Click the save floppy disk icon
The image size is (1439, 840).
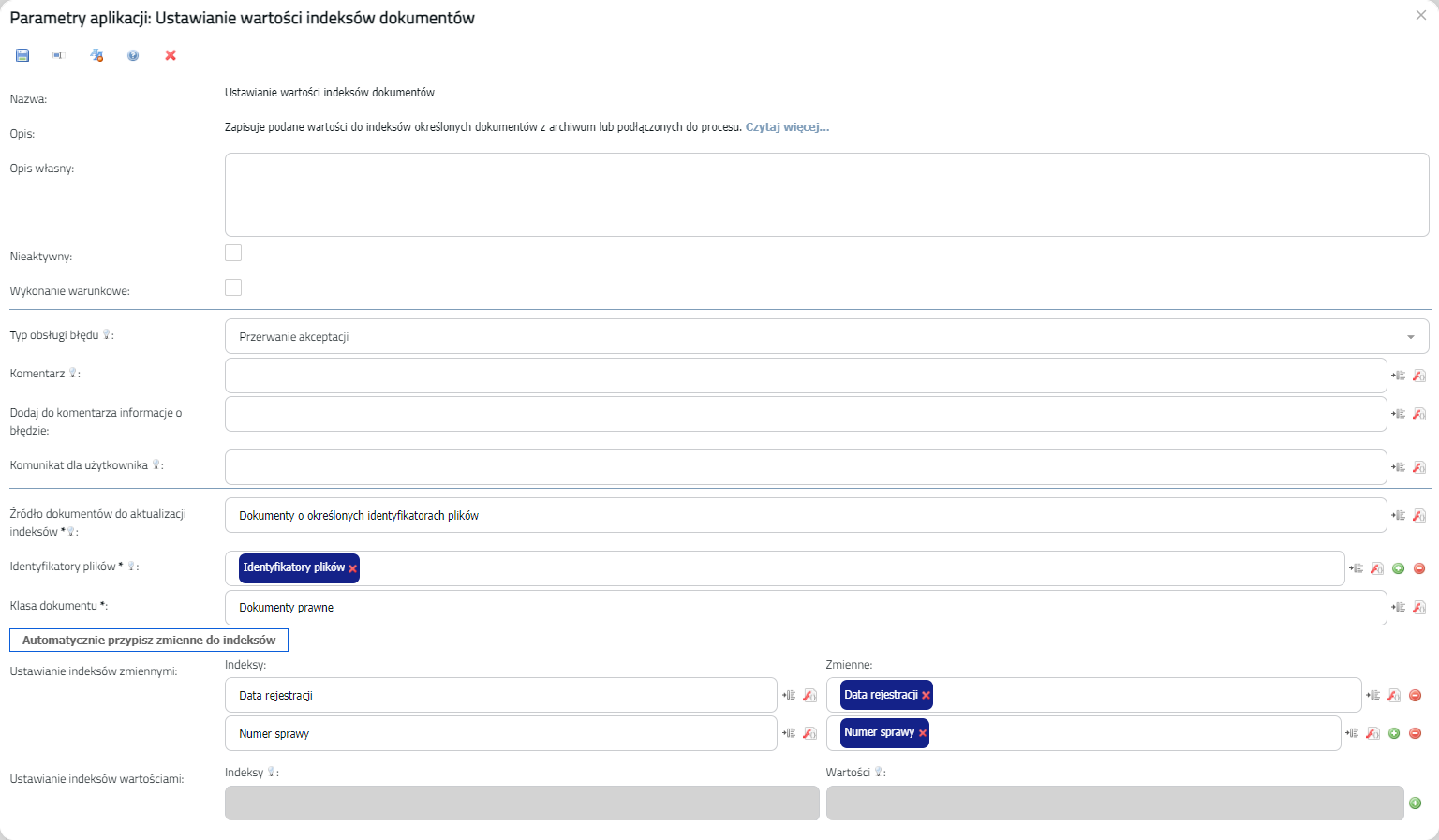pos(22,55)
